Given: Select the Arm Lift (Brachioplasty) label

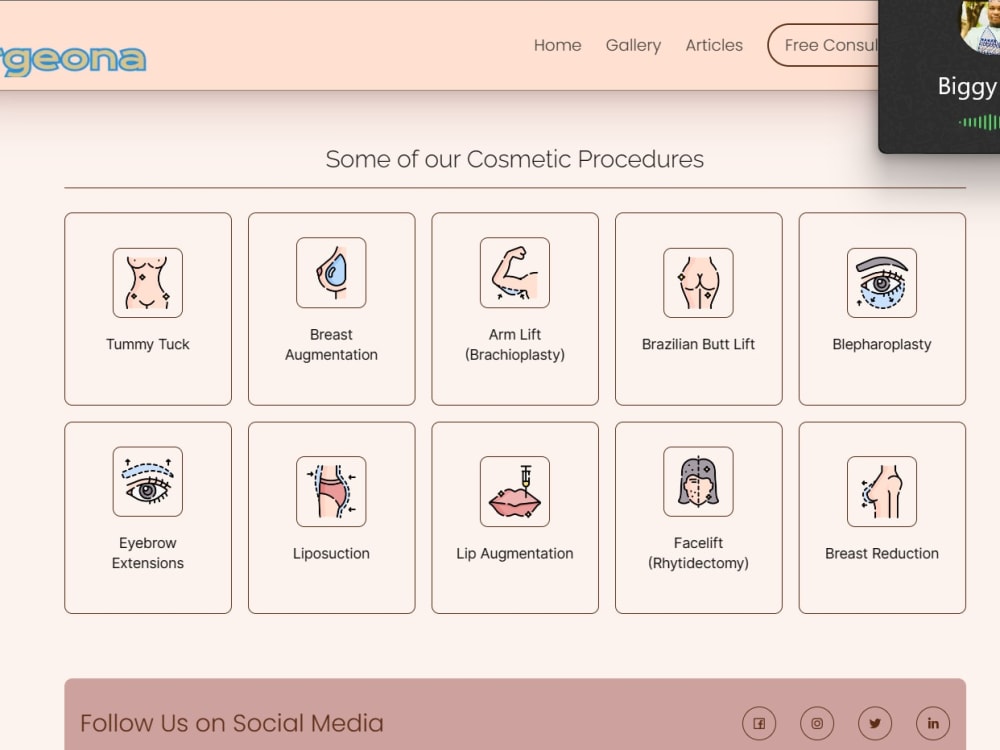Looking at the screenshot, I should point(515,344).
